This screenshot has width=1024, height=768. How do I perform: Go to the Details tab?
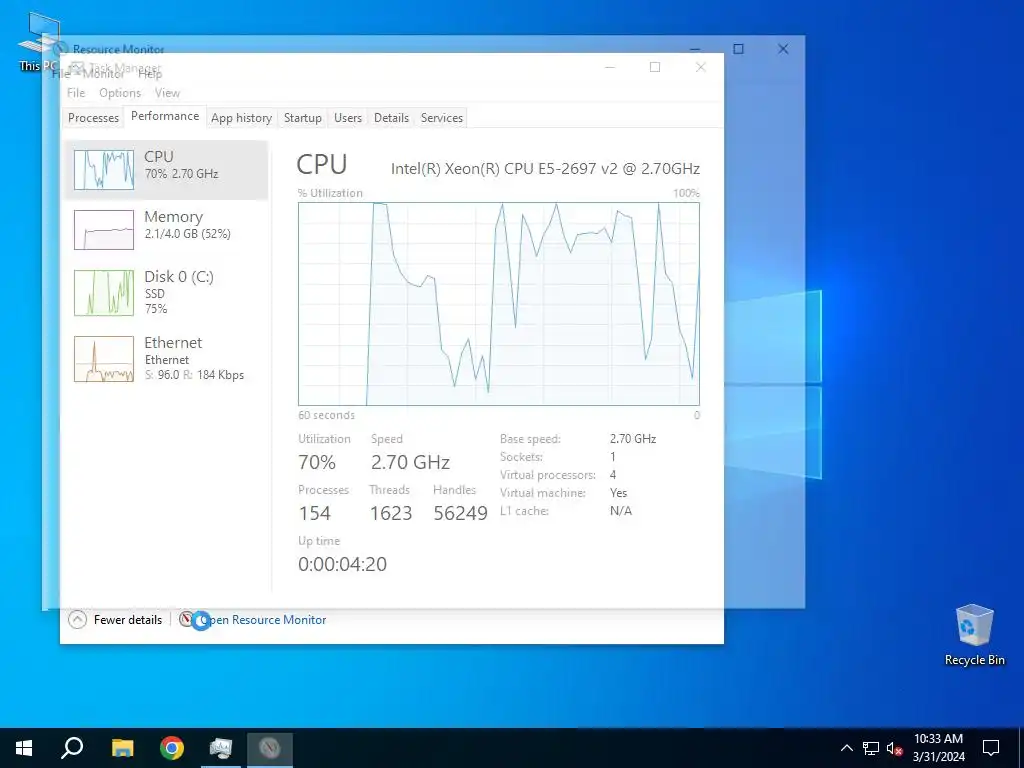pos(391,118)
